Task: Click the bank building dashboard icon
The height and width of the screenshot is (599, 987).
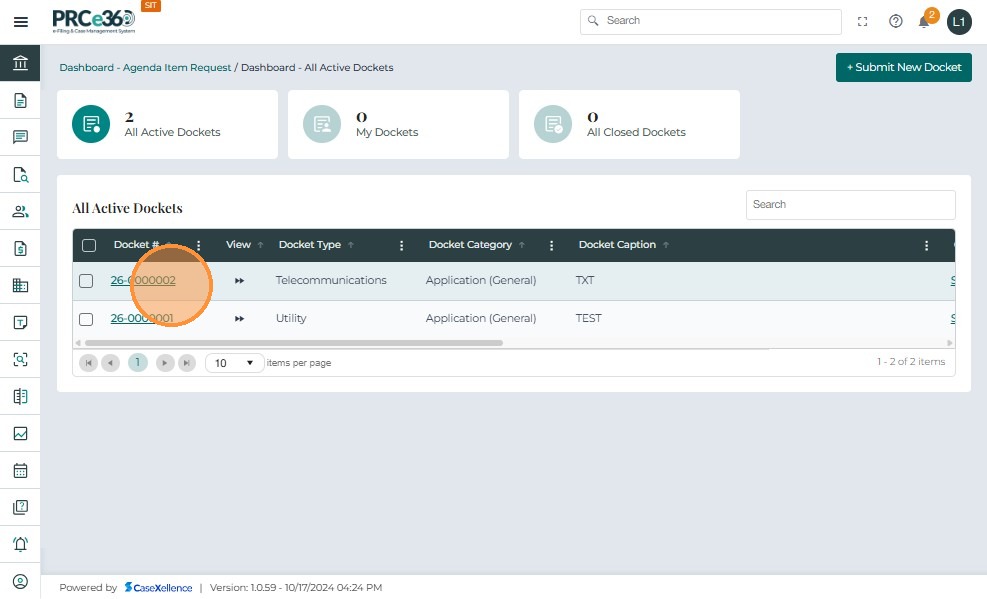Action: 20,63
